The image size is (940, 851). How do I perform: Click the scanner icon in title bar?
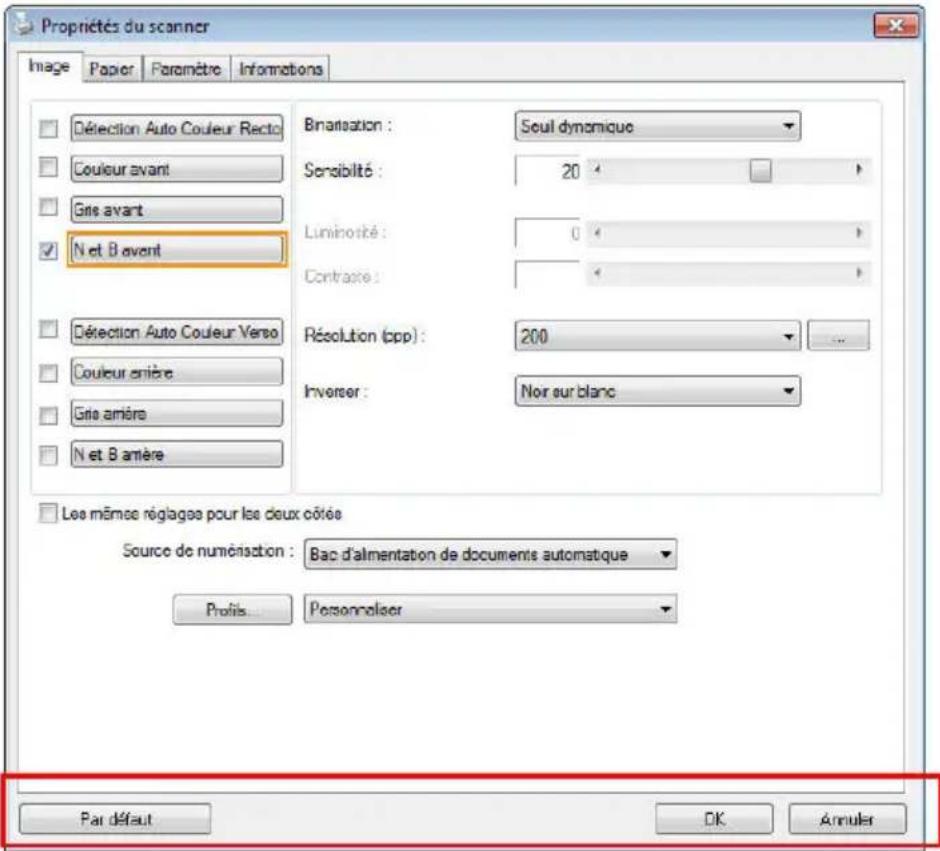24,24
